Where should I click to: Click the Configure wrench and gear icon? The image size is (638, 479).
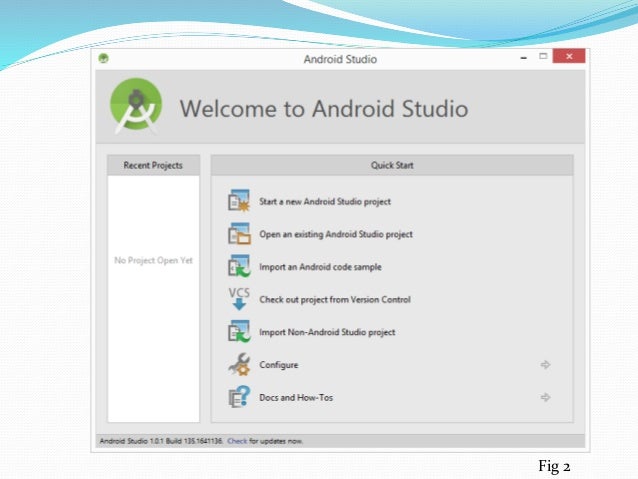pos(239,364)
